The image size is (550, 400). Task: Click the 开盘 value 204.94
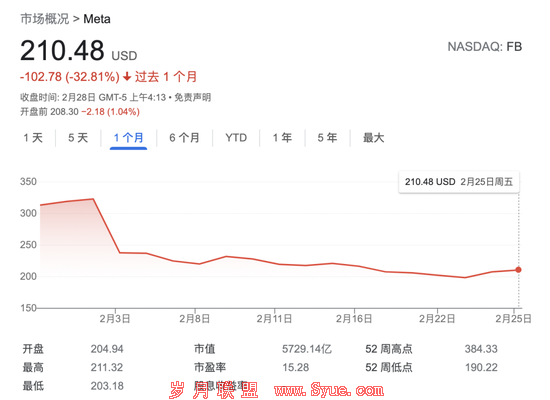[x=107, y=349]
